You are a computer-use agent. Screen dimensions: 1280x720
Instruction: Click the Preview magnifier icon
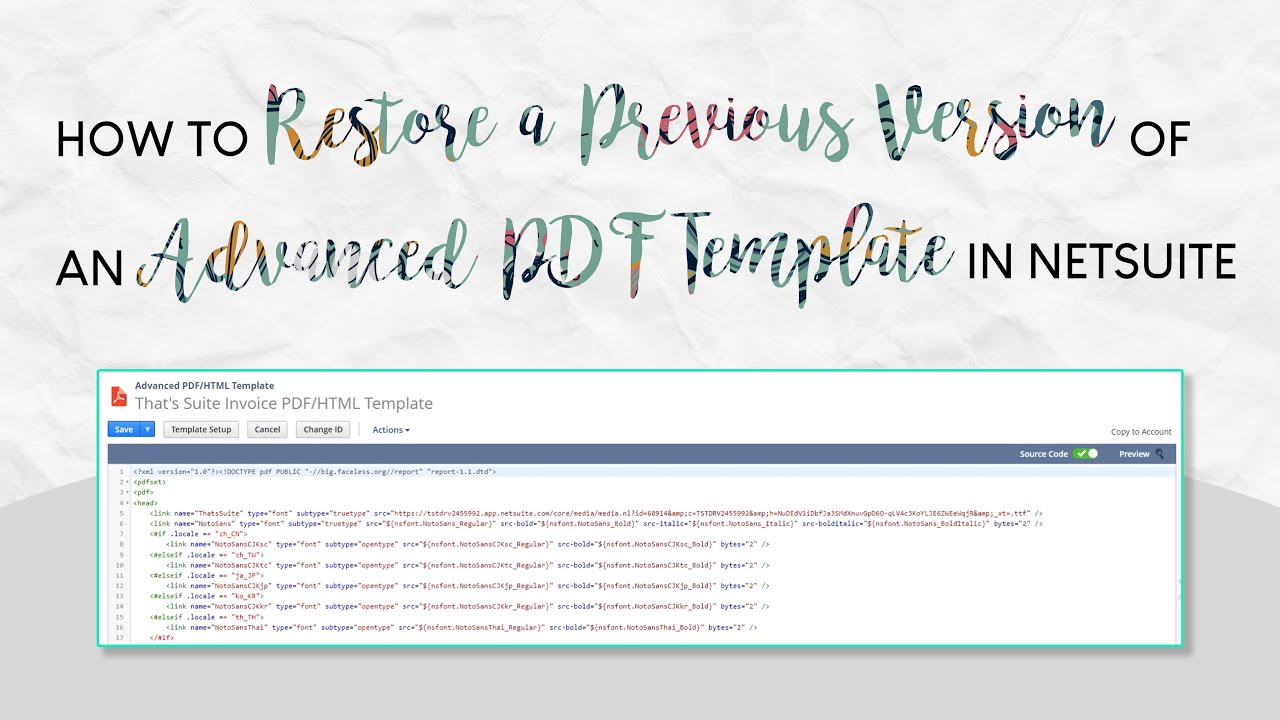[1160, 454]
